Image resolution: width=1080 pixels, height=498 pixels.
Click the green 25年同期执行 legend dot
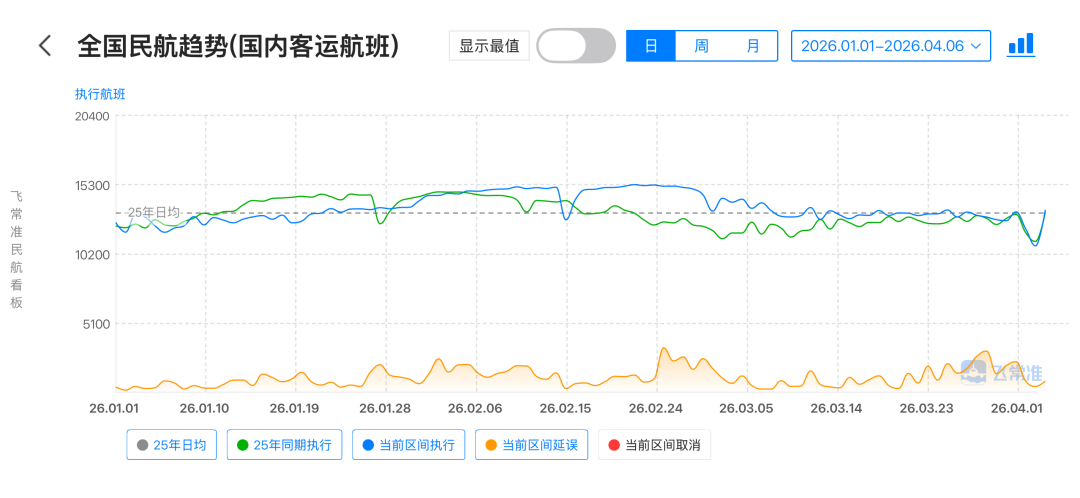pyautogui.click(x=242, y=445)
